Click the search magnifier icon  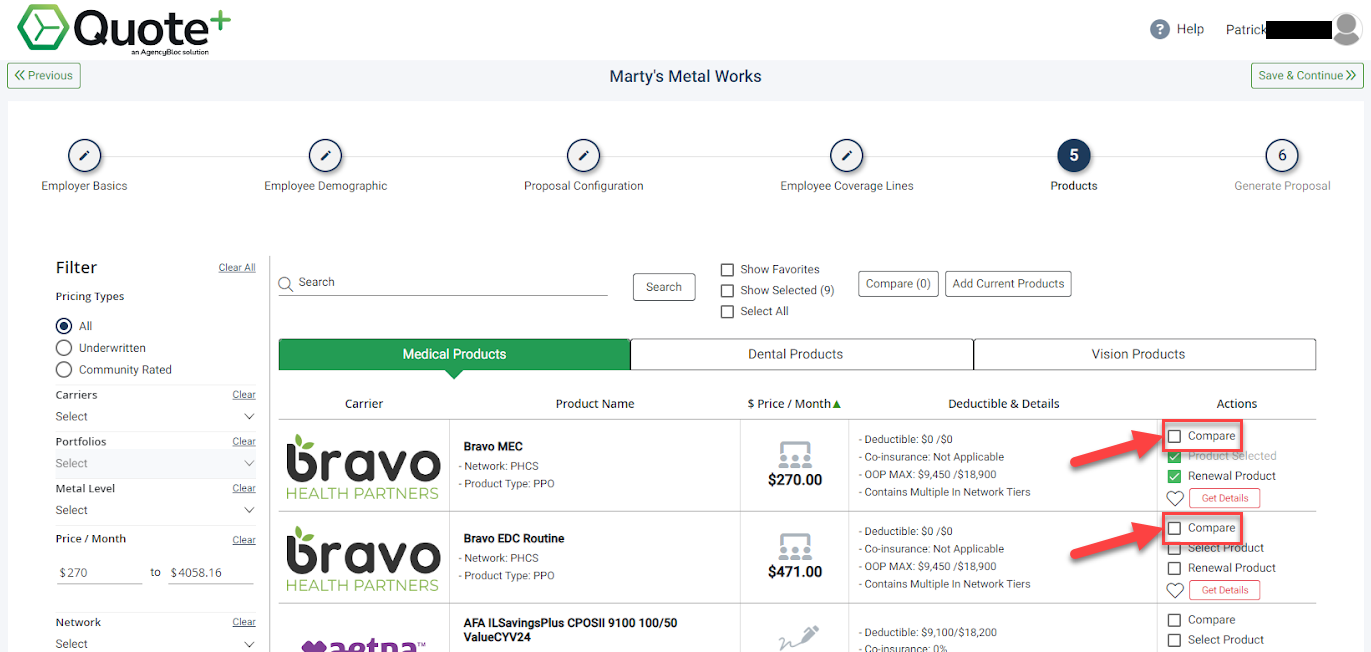(286, 284)
